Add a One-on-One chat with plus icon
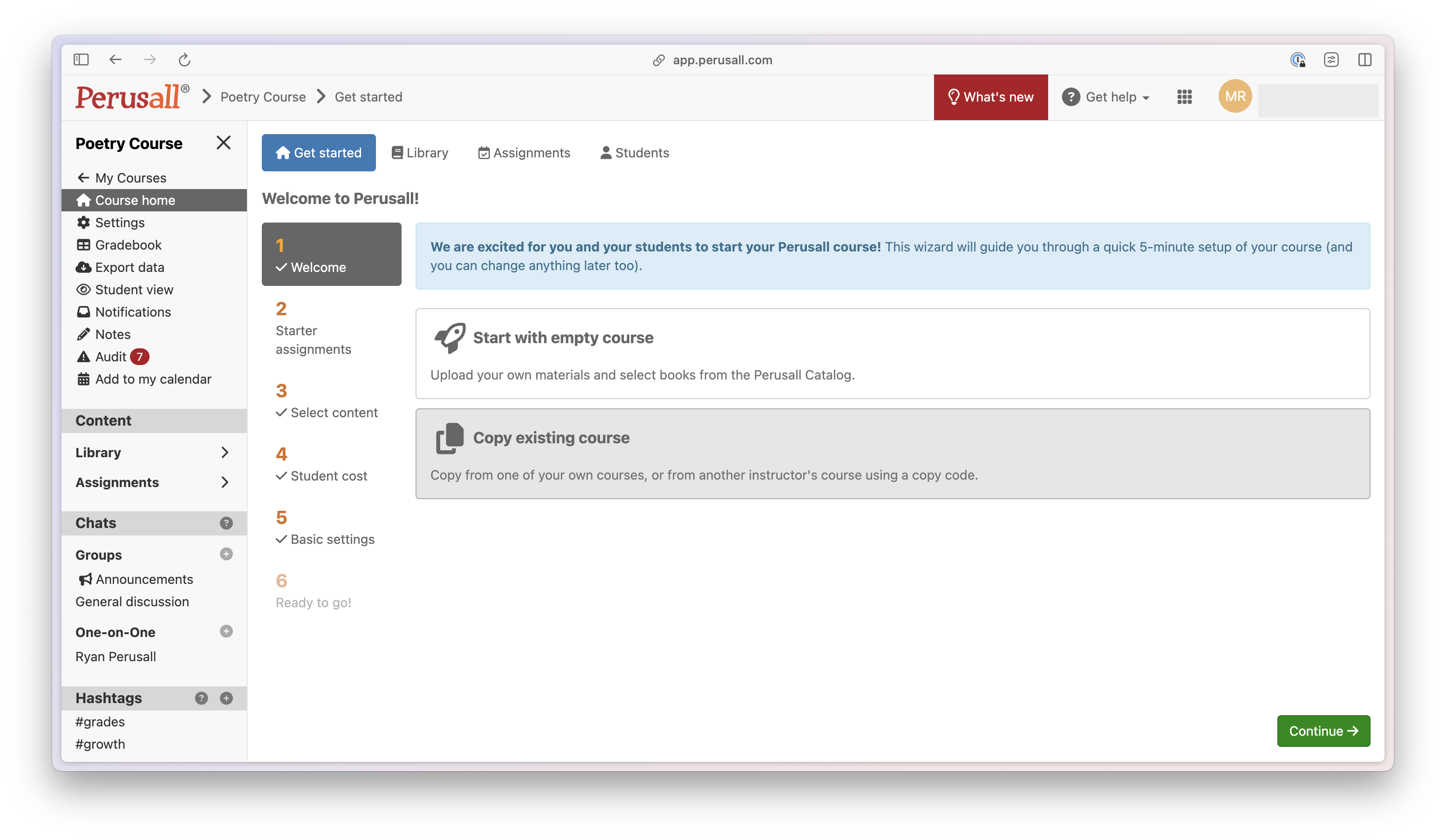This screenshot has height=840, width=1446. (226, 631)
